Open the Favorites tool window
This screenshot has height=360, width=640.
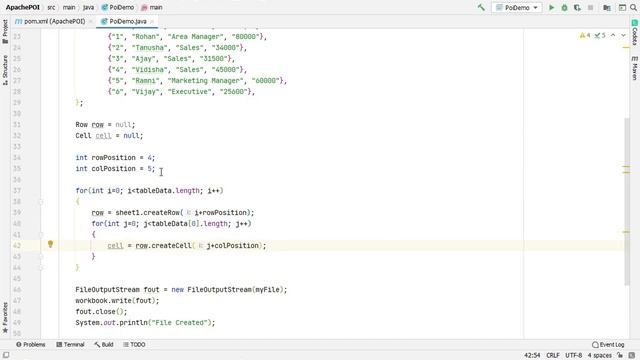(5, 317)
